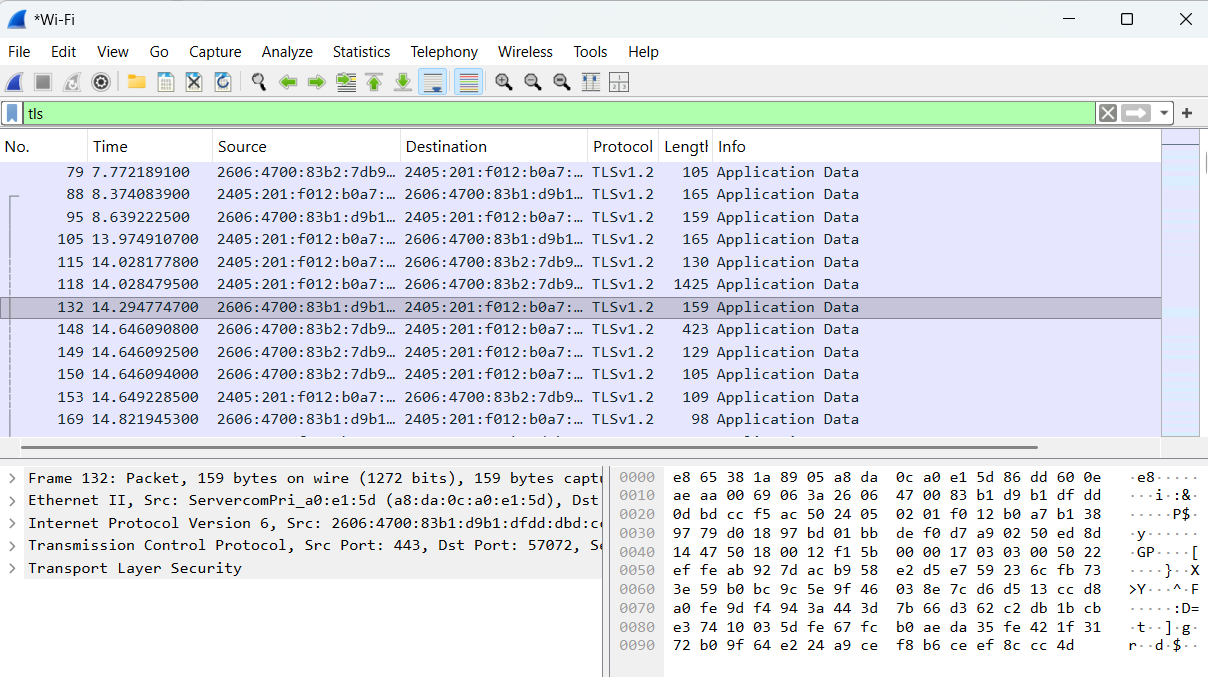Image resolution: width=1208 pixels, height=677 pixels.
Task: Clear the tls display filter
Action: coord(1107,113)
